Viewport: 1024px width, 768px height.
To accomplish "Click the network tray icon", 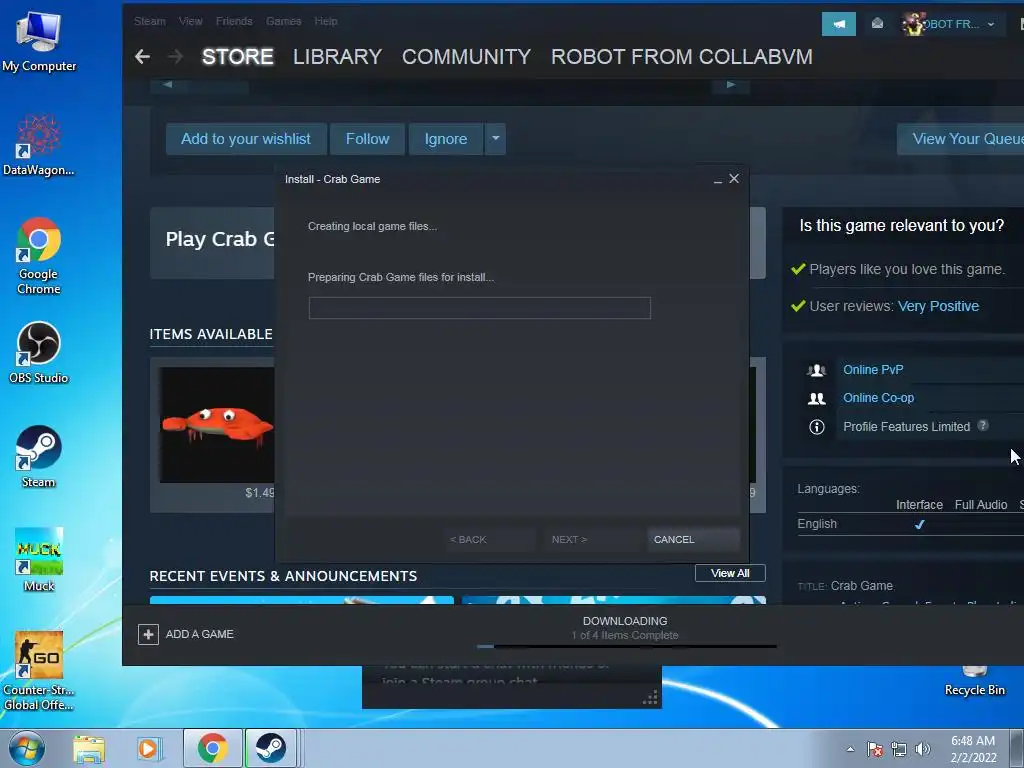I will click(899, 749).
